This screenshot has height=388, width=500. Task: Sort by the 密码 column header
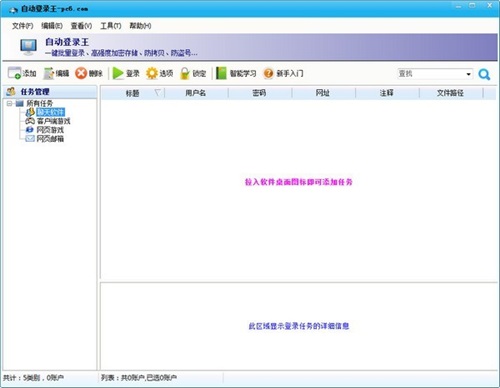coord(260,93)
